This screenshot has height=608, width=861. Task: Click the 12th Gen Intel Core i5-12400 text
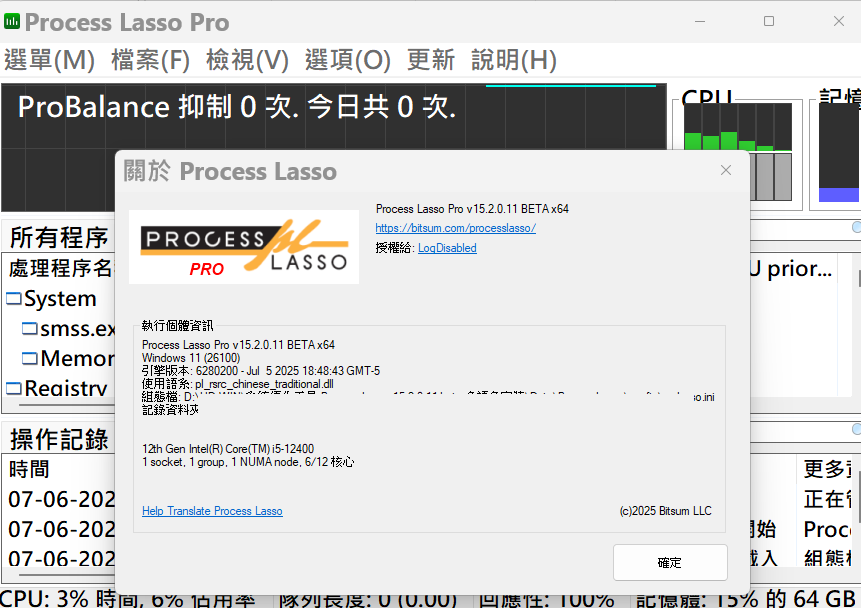[x=228, y=449]
